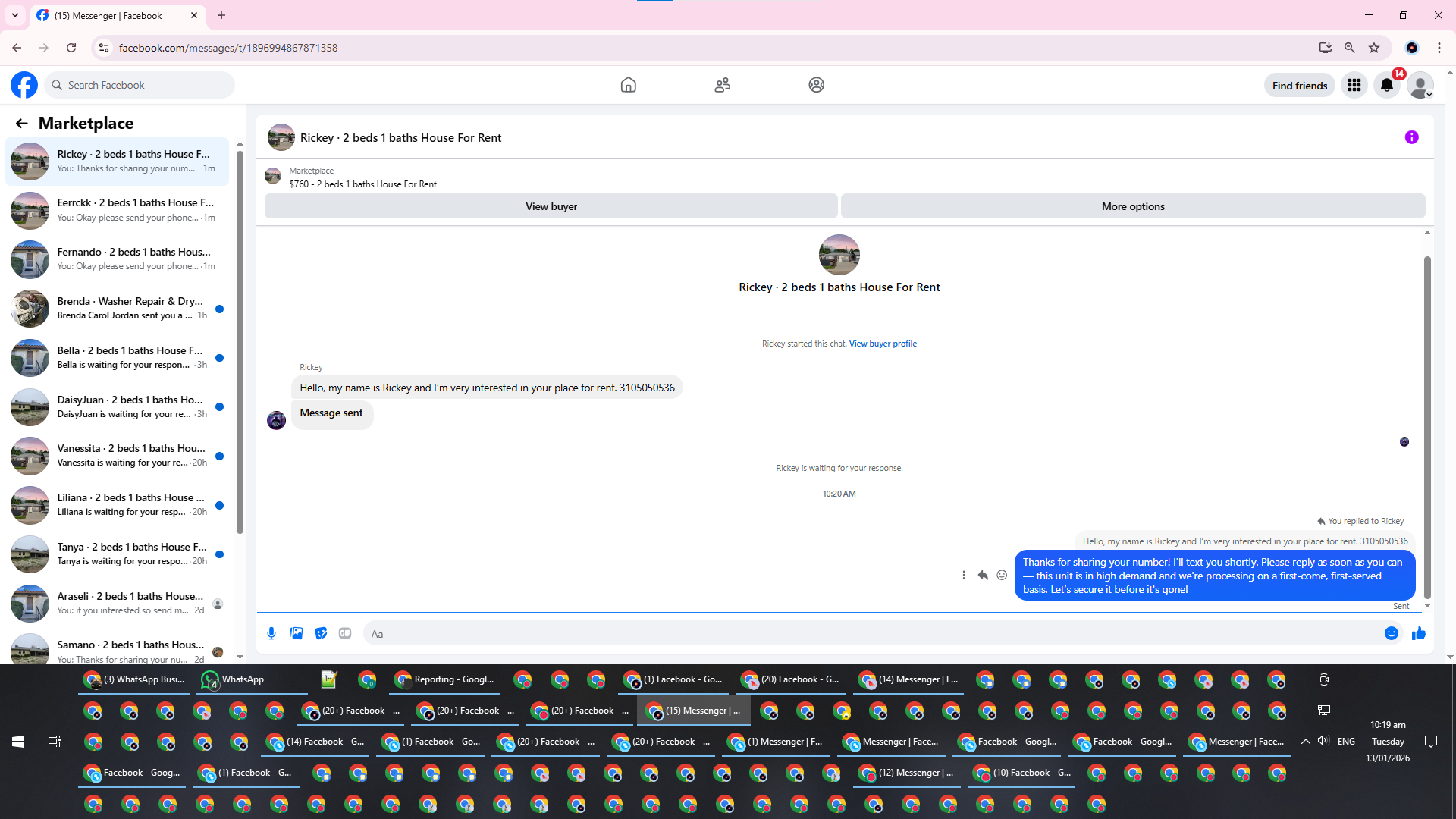The height and width of the screenshot is (819, 1456).
Task: Show hidden system tray icons
Action: 1305,742
